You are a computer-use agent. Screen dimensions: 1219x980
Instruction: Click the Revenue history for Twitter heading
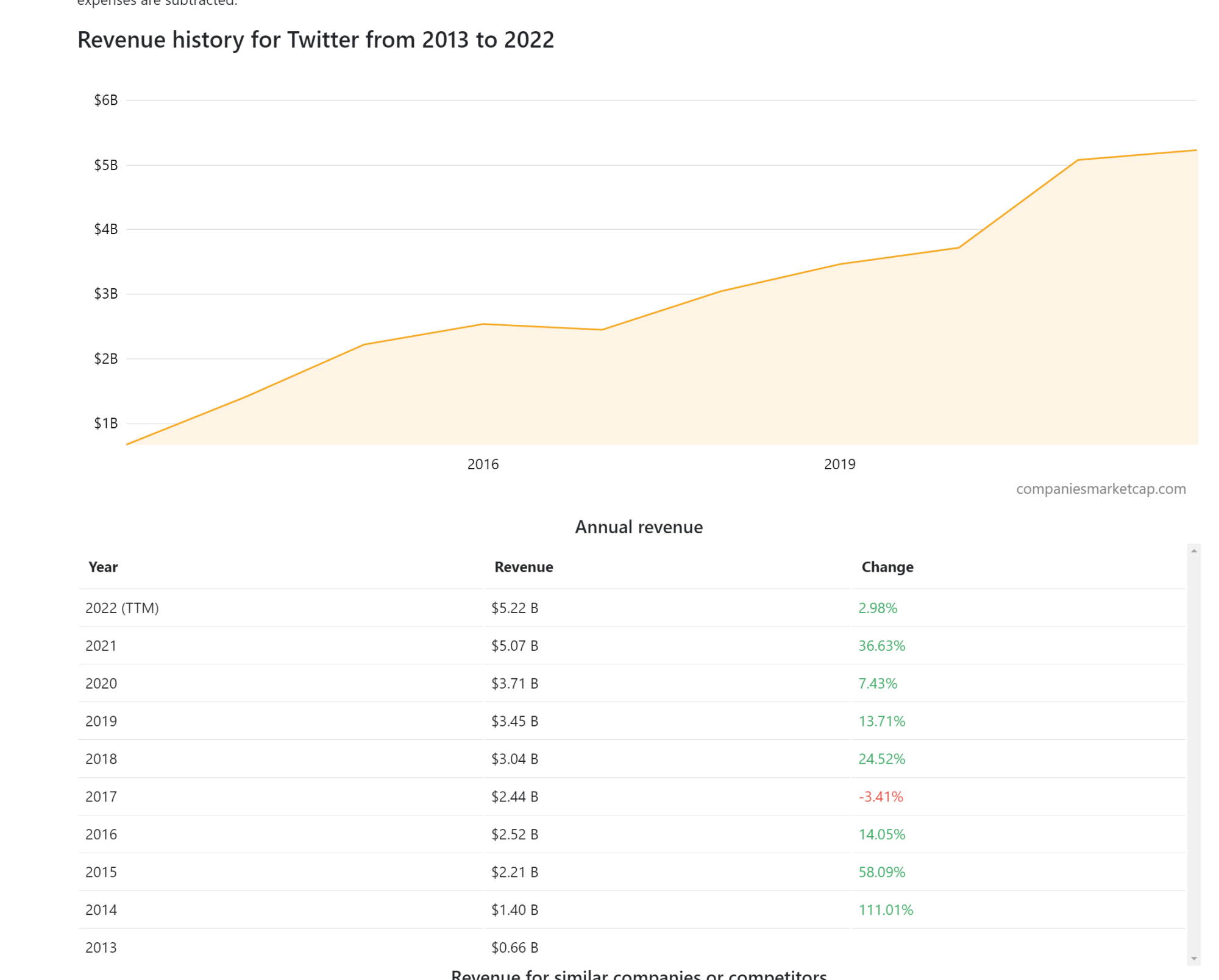tap(316, 40)
